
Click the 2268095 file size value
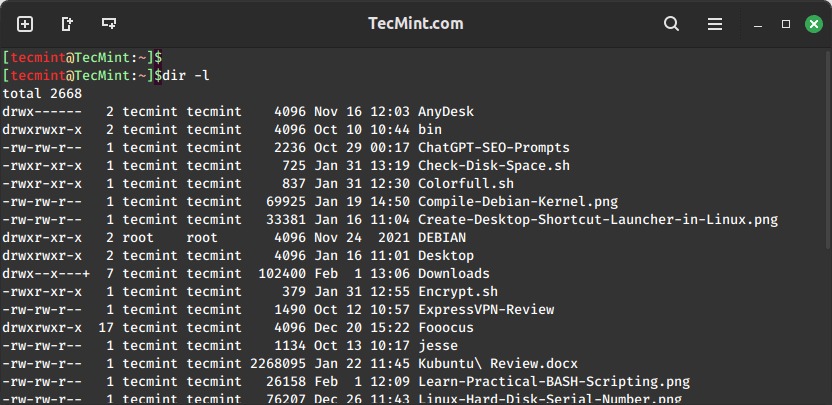pos(278,364)
